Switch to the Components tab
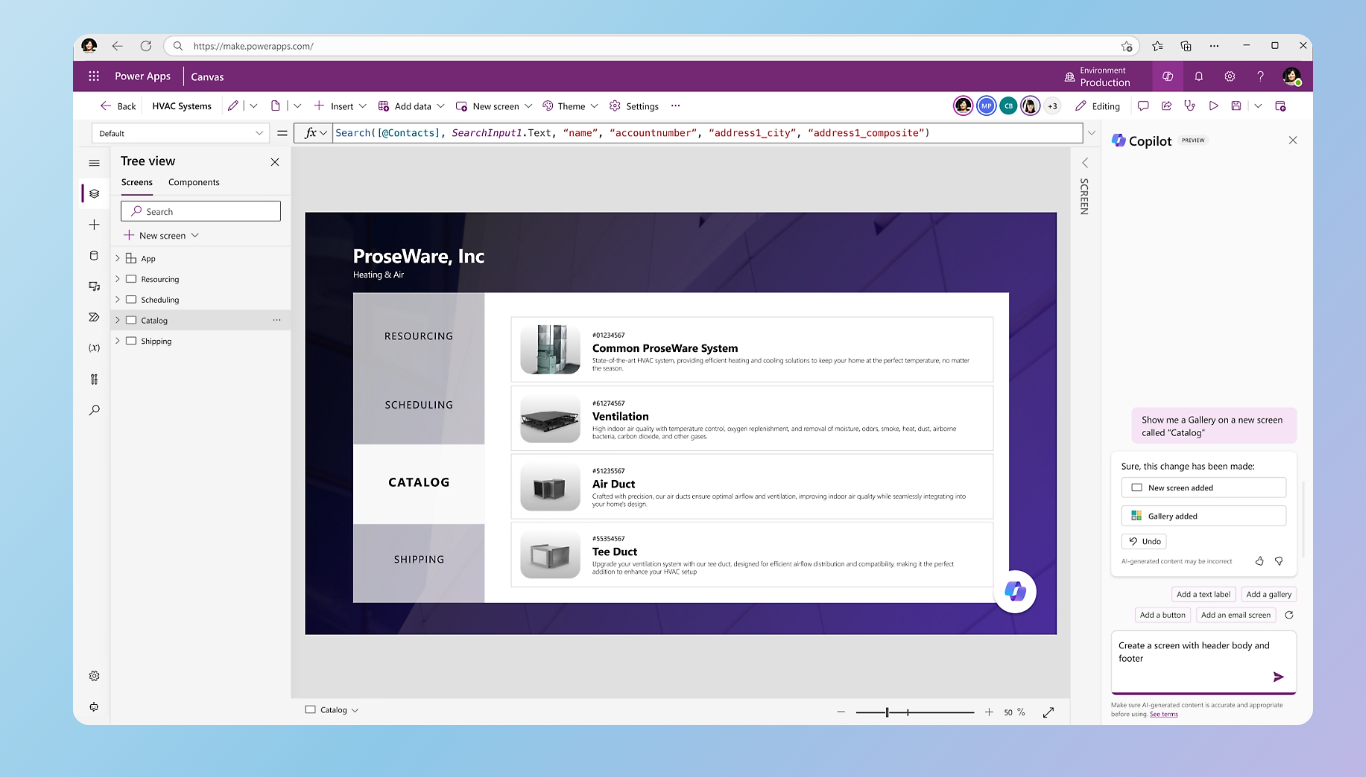 pos(194,182)
